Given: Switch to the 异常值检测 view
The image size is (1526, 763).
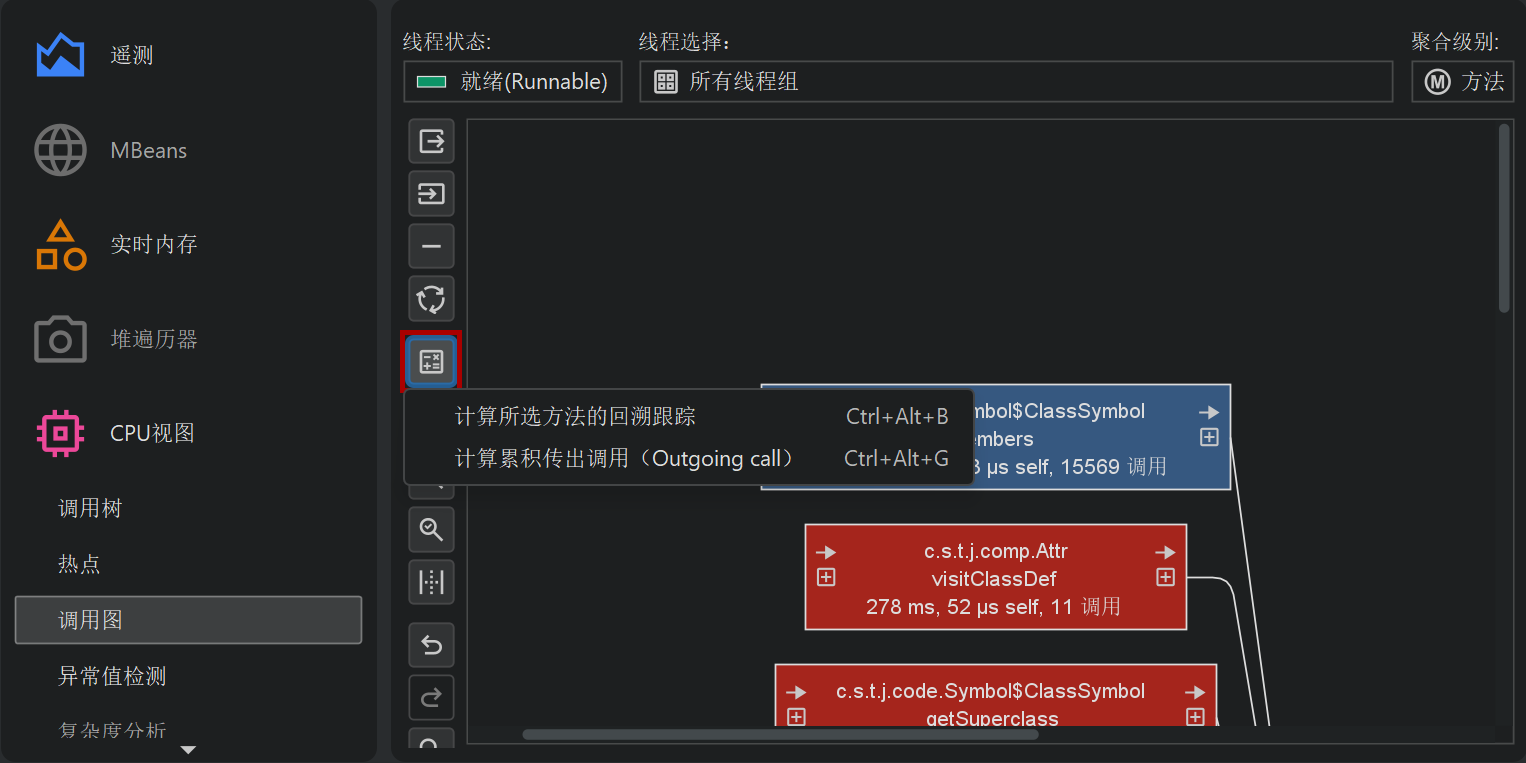Looking at the screenshot, I should (188, 677).
